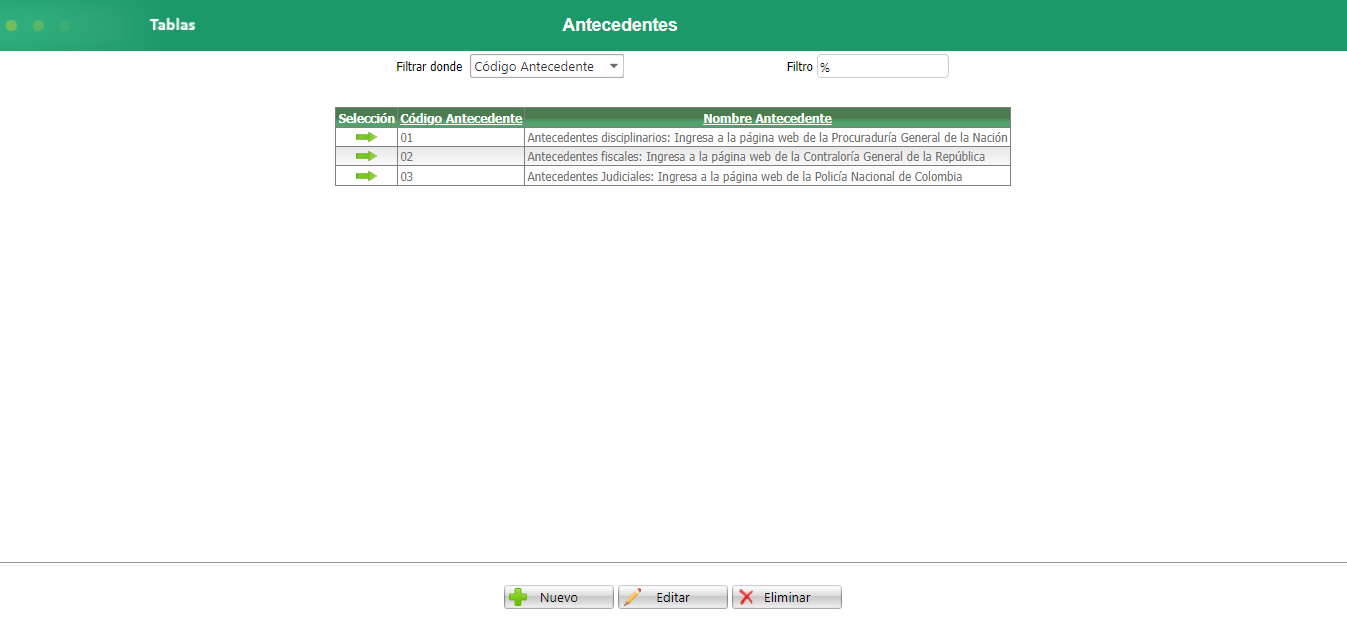Sort by Nombre Antecedente column header
Image resolution: width=1347 pixels, height=635 pixels.
pyautogui.click(x=767, y=118)
